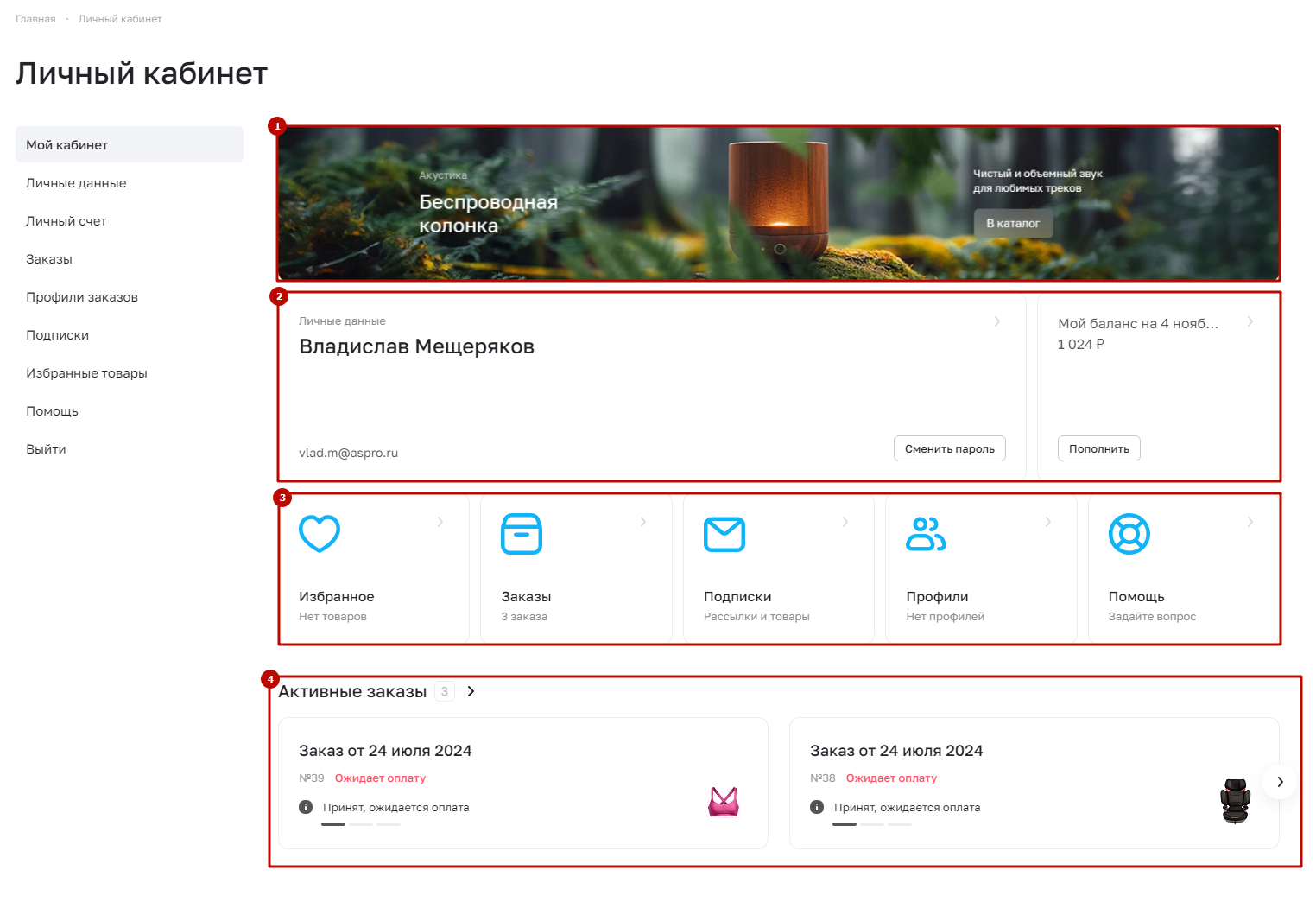Image resolution: width=1316 pixels, height=902 pixels.
Task: Follow the Главная breadcrumb link
Action: (35, 19)
